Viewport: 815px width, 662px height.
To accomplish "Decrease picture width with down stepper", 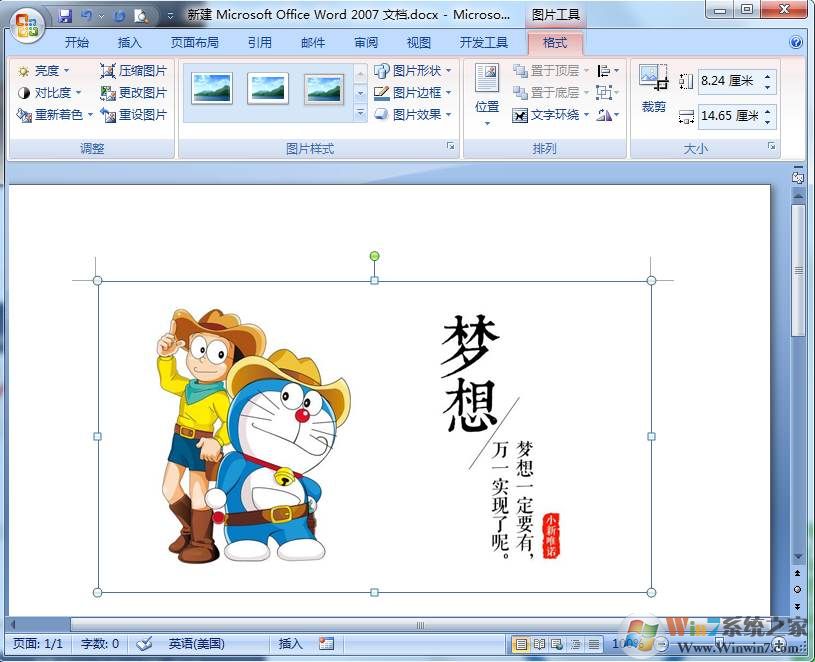I will click(x=768, y=122).
